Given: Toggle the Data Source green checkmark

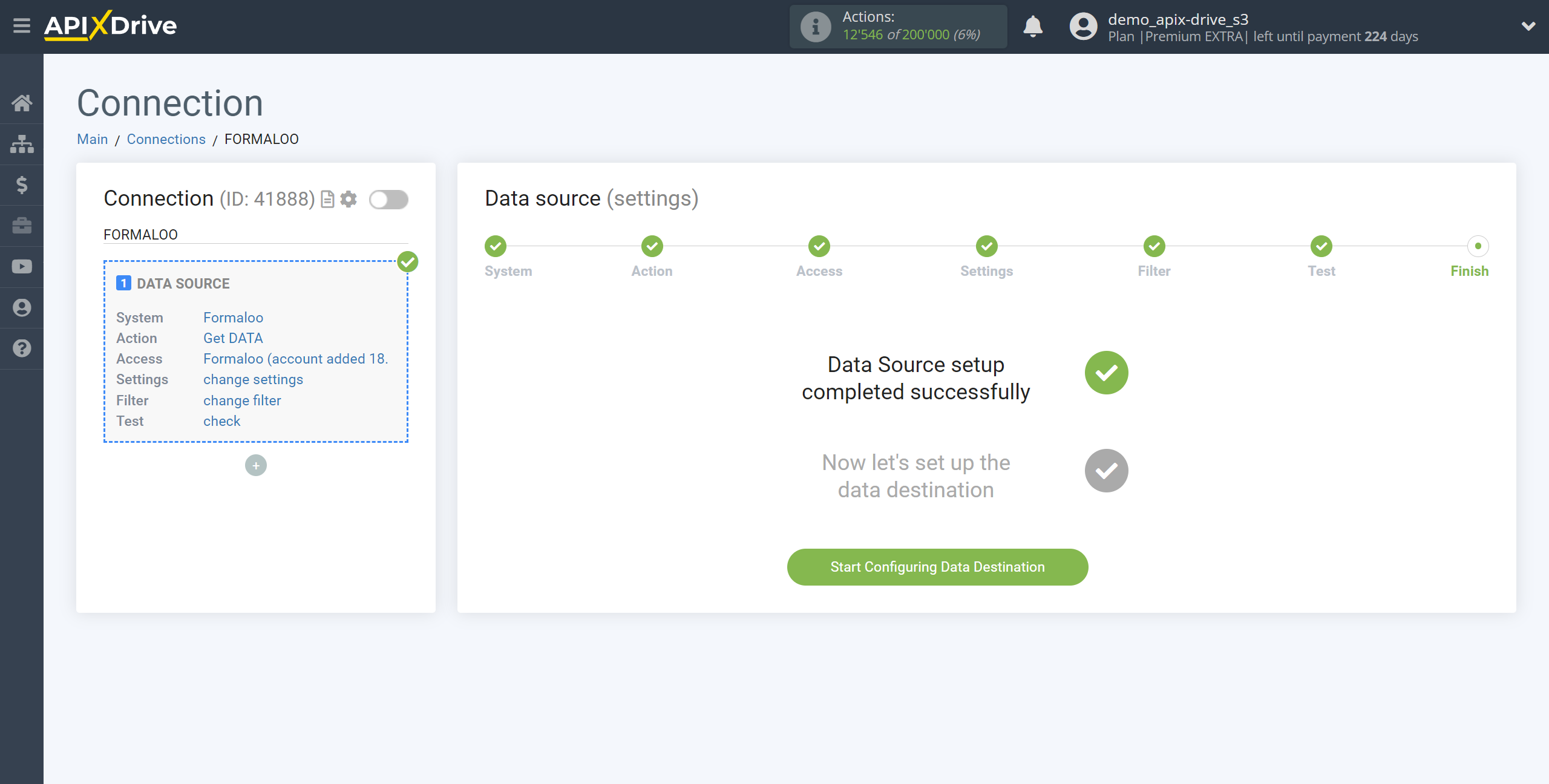Looking at the screenshot, I should tap(409, 261).
